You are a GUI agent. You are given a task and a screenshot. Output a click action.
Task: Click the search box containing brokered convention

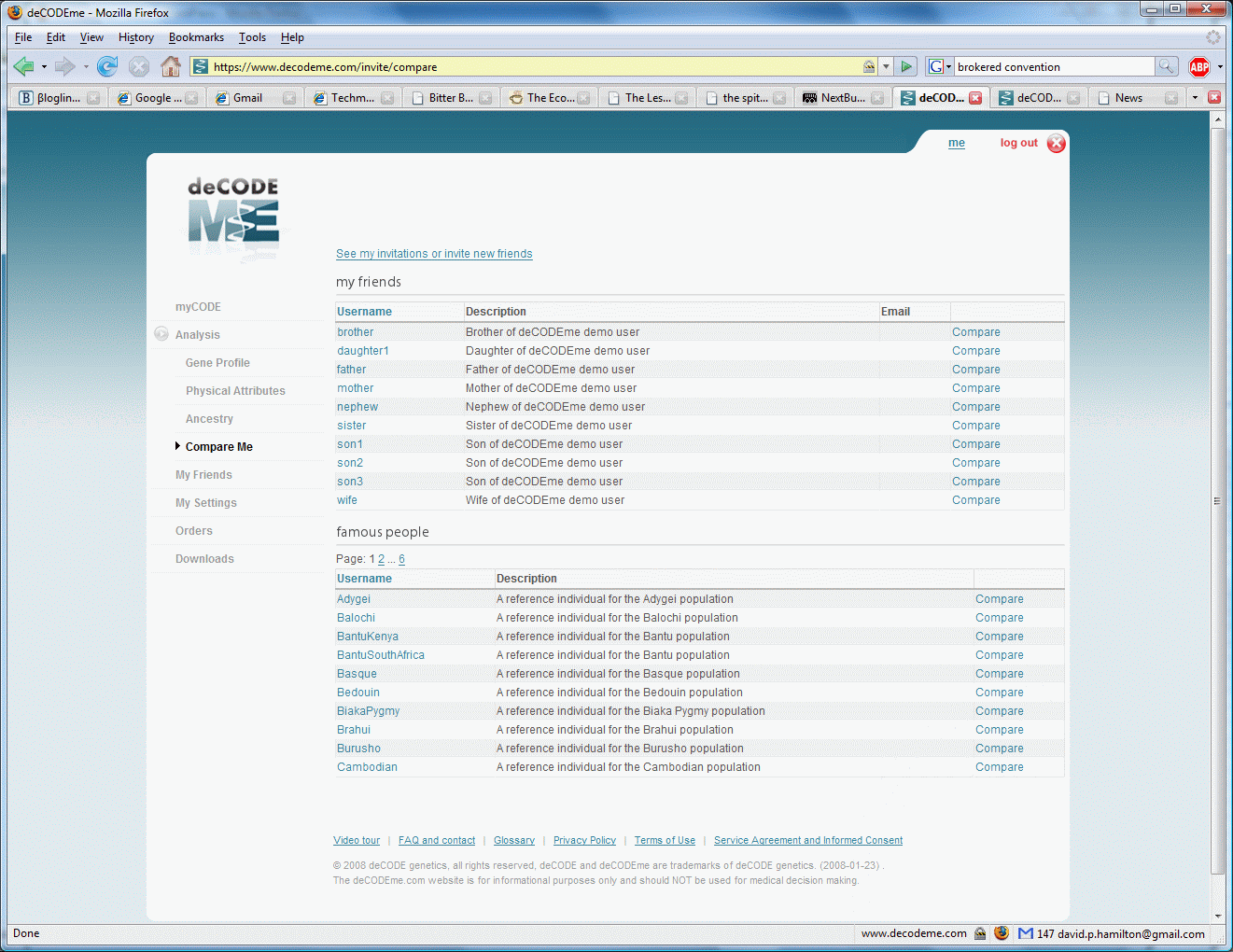pyautogui.click(x=1055, y=66)
